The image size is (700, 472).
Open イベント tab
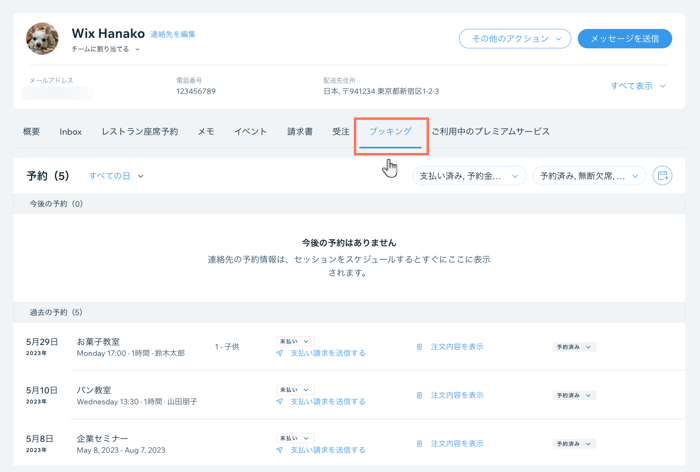click(250, 132)
